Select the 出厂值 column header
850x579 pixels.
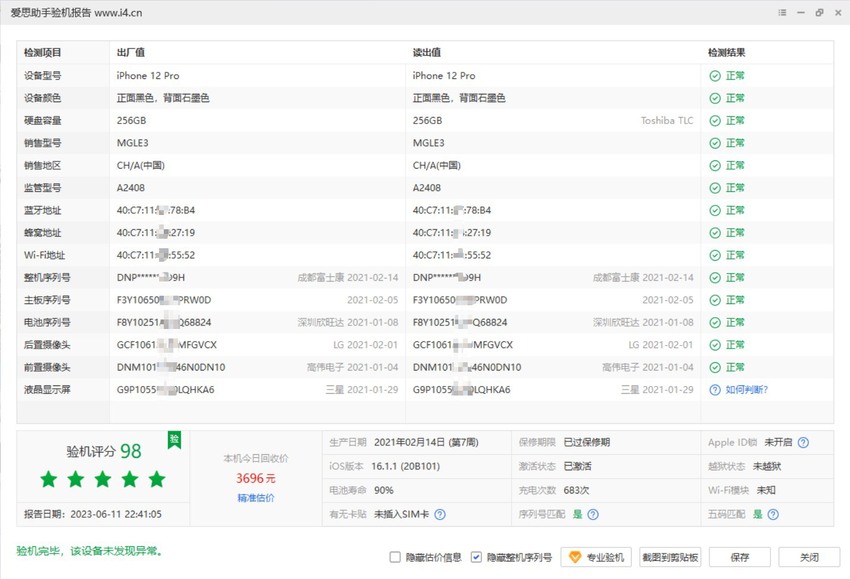[131, 53]
